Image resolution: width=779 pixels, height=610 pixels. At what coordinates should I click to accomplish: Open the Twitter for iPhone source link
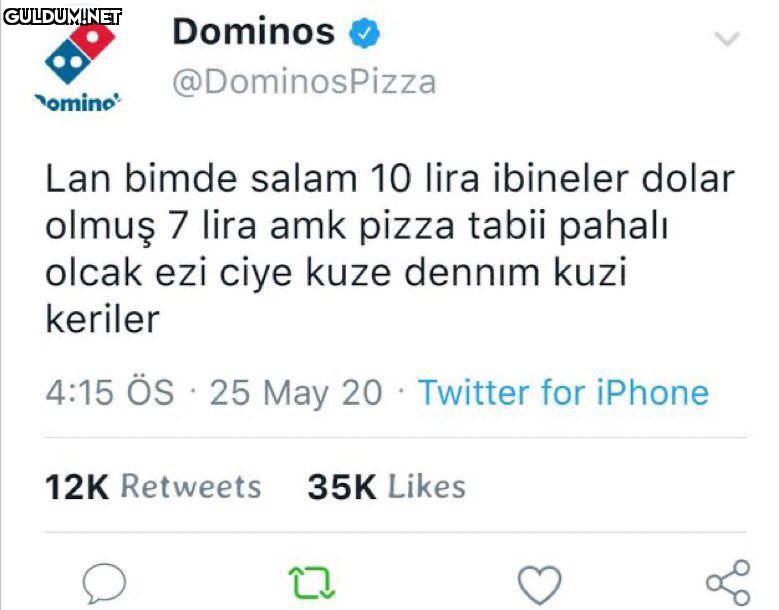[x=563, y=392]
